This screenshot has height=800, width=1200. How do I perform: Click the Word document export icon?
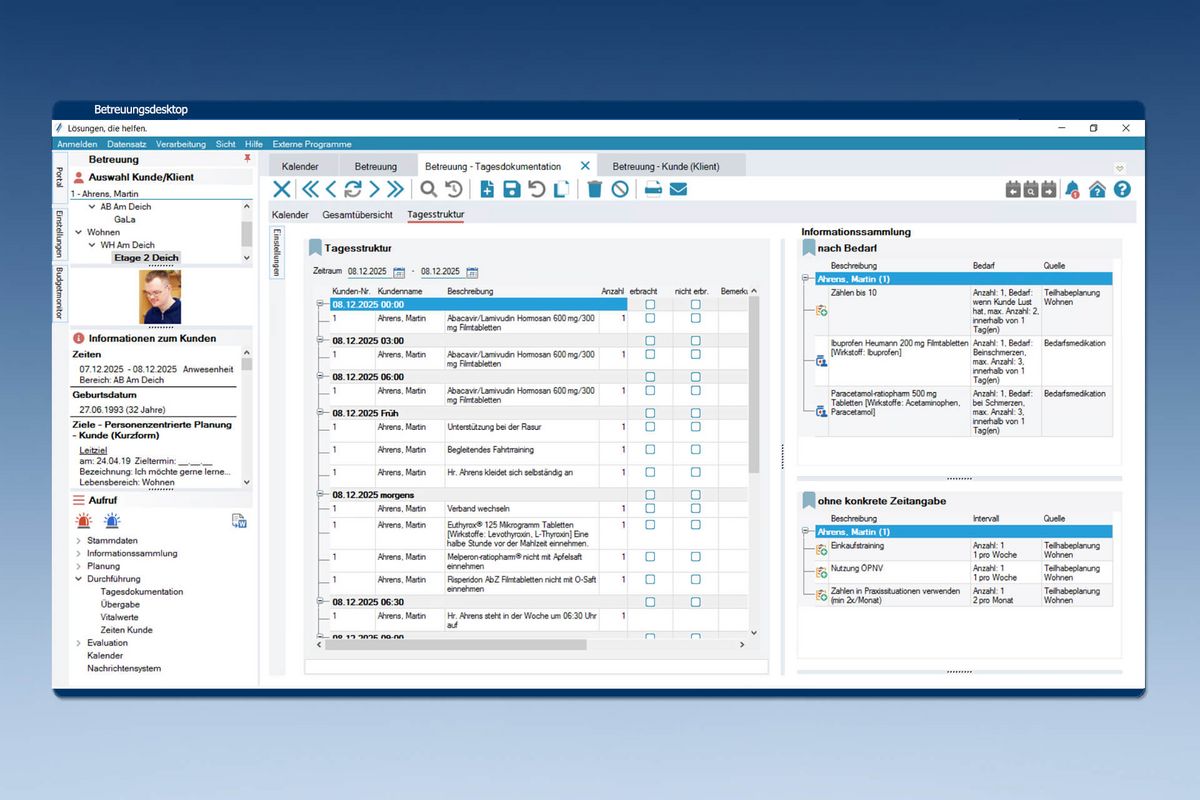coord(239,520)
